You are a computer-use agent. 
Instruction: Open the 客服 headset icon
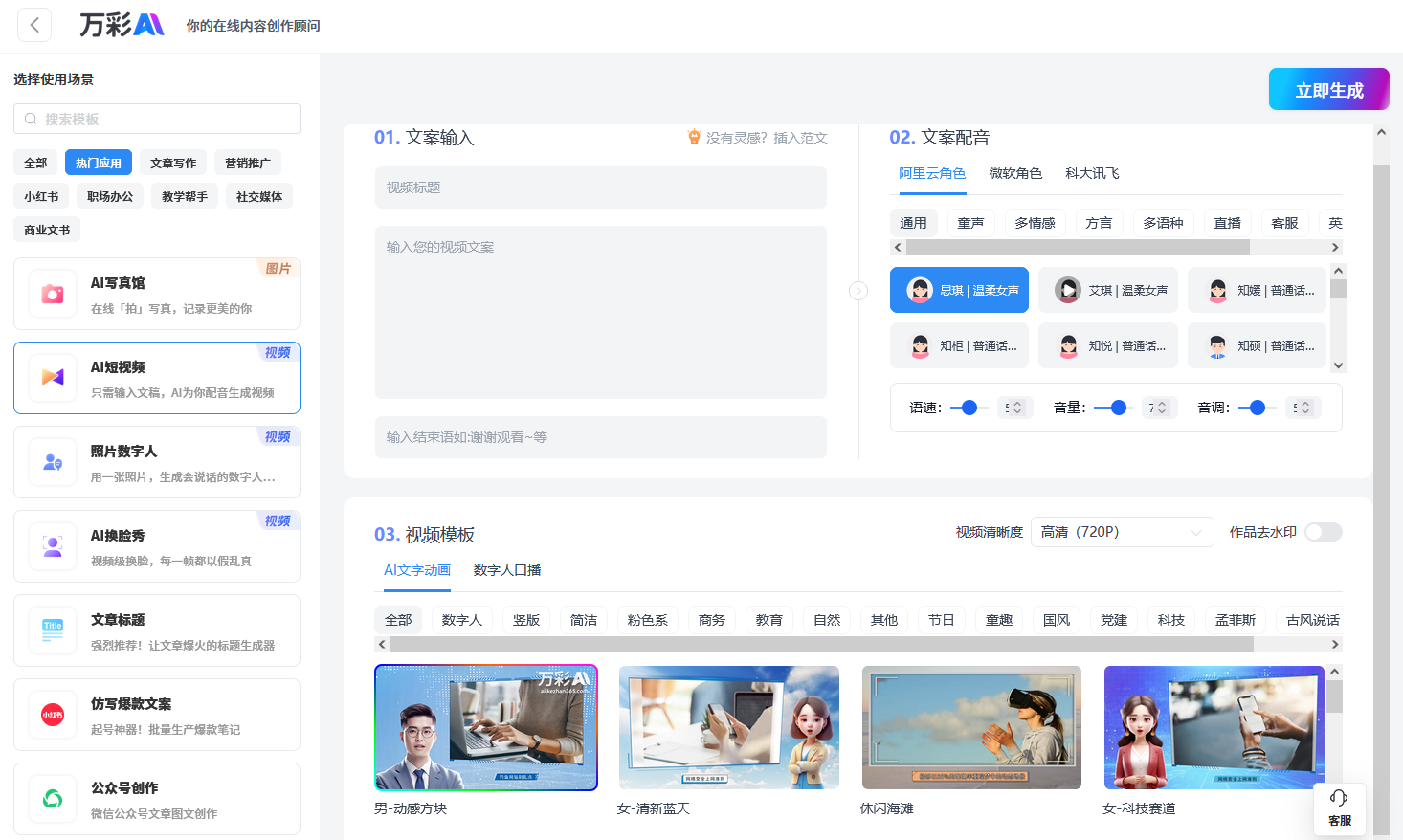coord(1339,798)
